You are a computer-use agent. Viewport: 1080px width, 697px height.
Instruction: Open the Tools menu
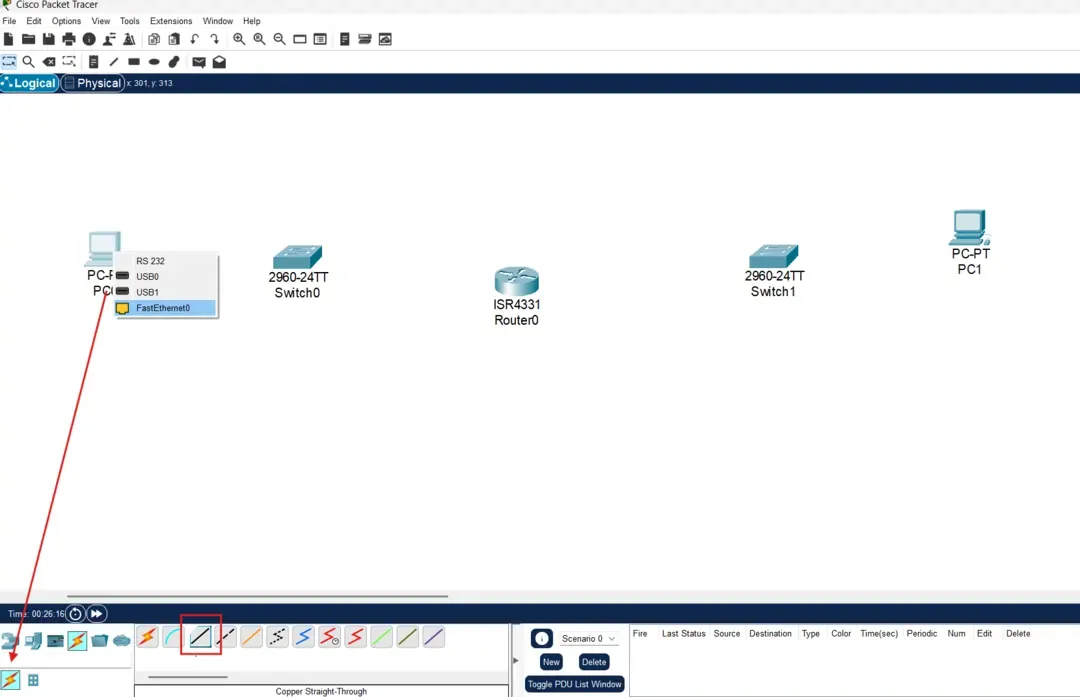(129, 21)
